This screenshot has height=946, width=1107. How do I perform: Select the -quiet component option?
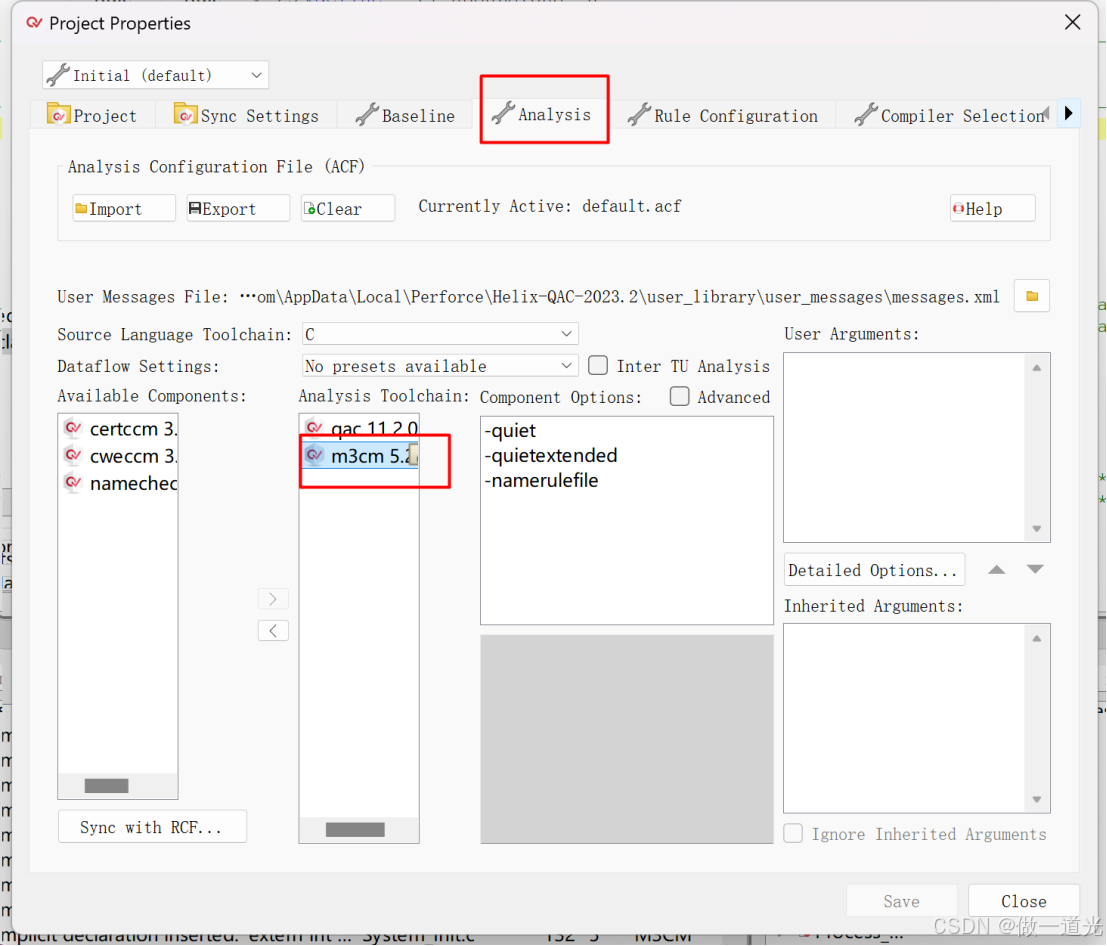(x=510, y=431)
